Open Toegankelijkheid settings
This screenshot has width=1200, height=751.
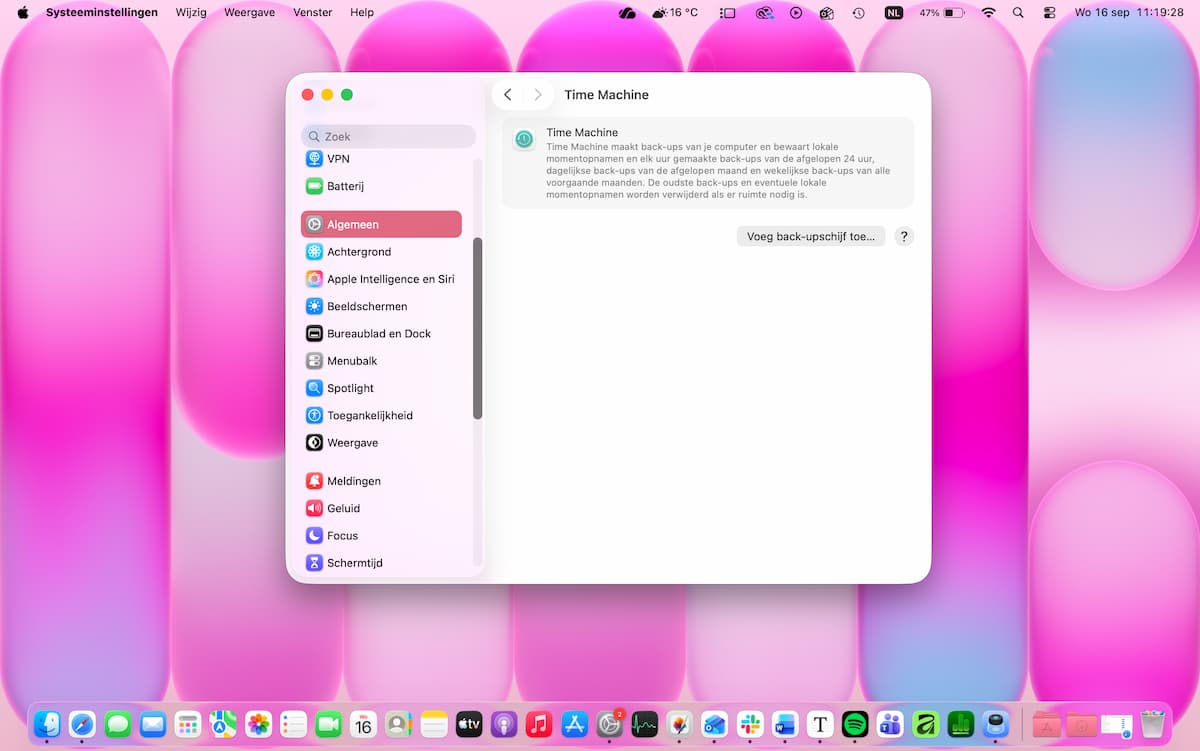pyautogui.click(x=381, y=415)
